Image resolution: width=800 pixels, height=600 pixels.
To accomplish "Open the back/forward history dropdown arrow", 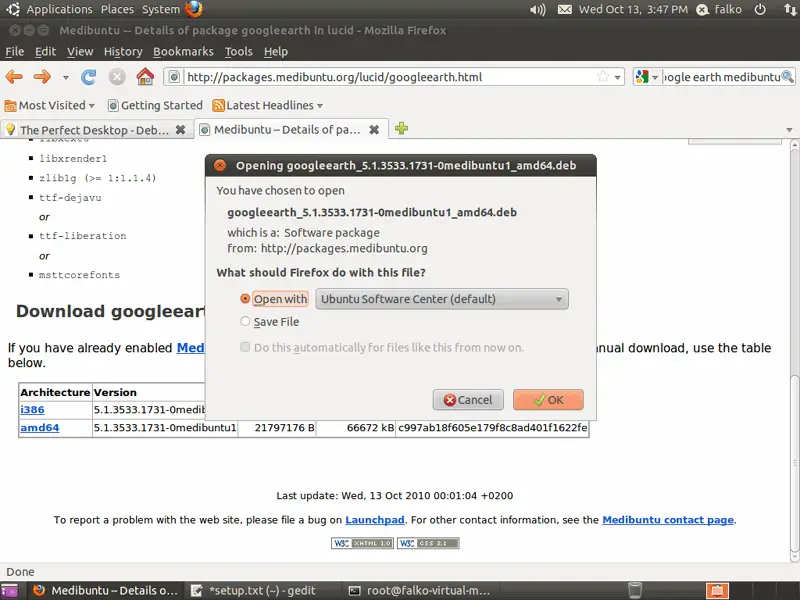I will [x=66, y=78].
